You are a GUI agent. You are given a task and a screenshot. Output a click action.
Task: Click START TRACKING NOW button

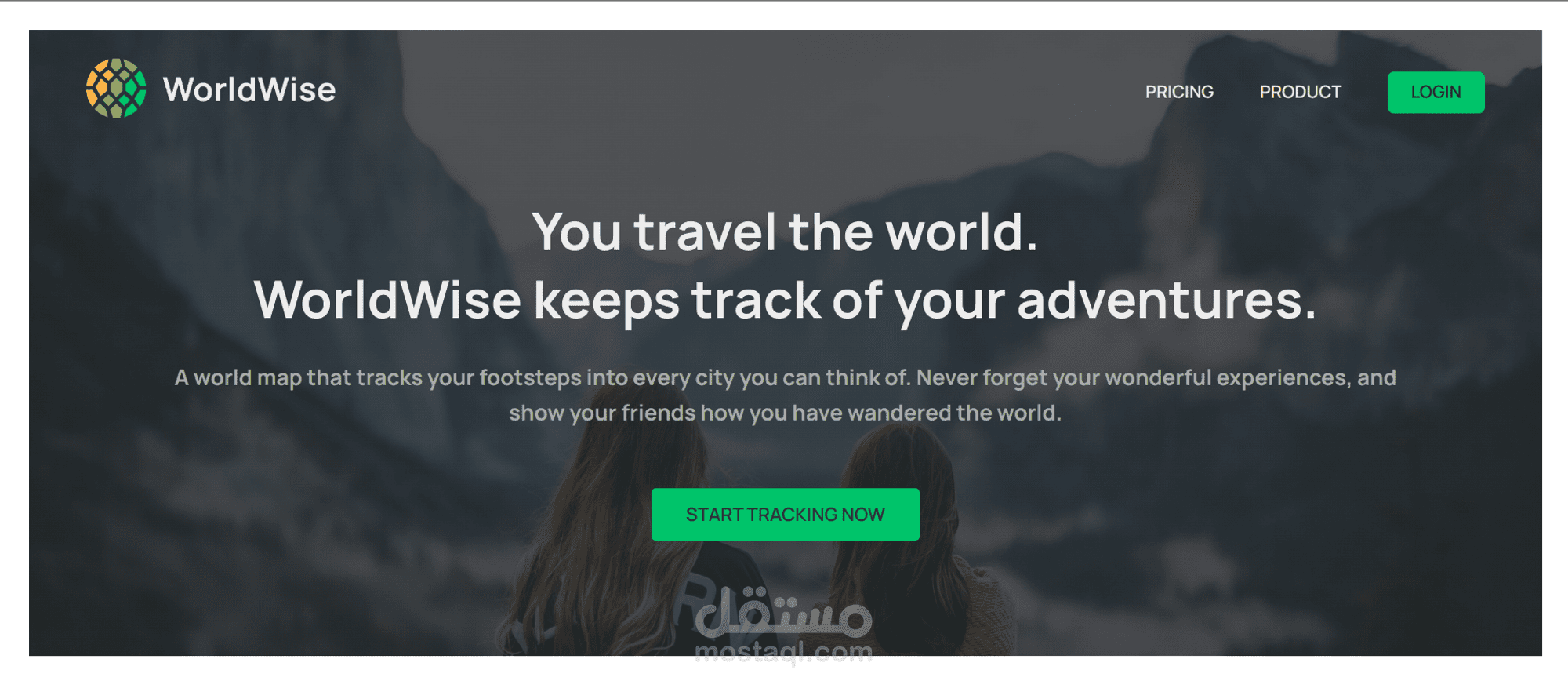click(785, 514)
